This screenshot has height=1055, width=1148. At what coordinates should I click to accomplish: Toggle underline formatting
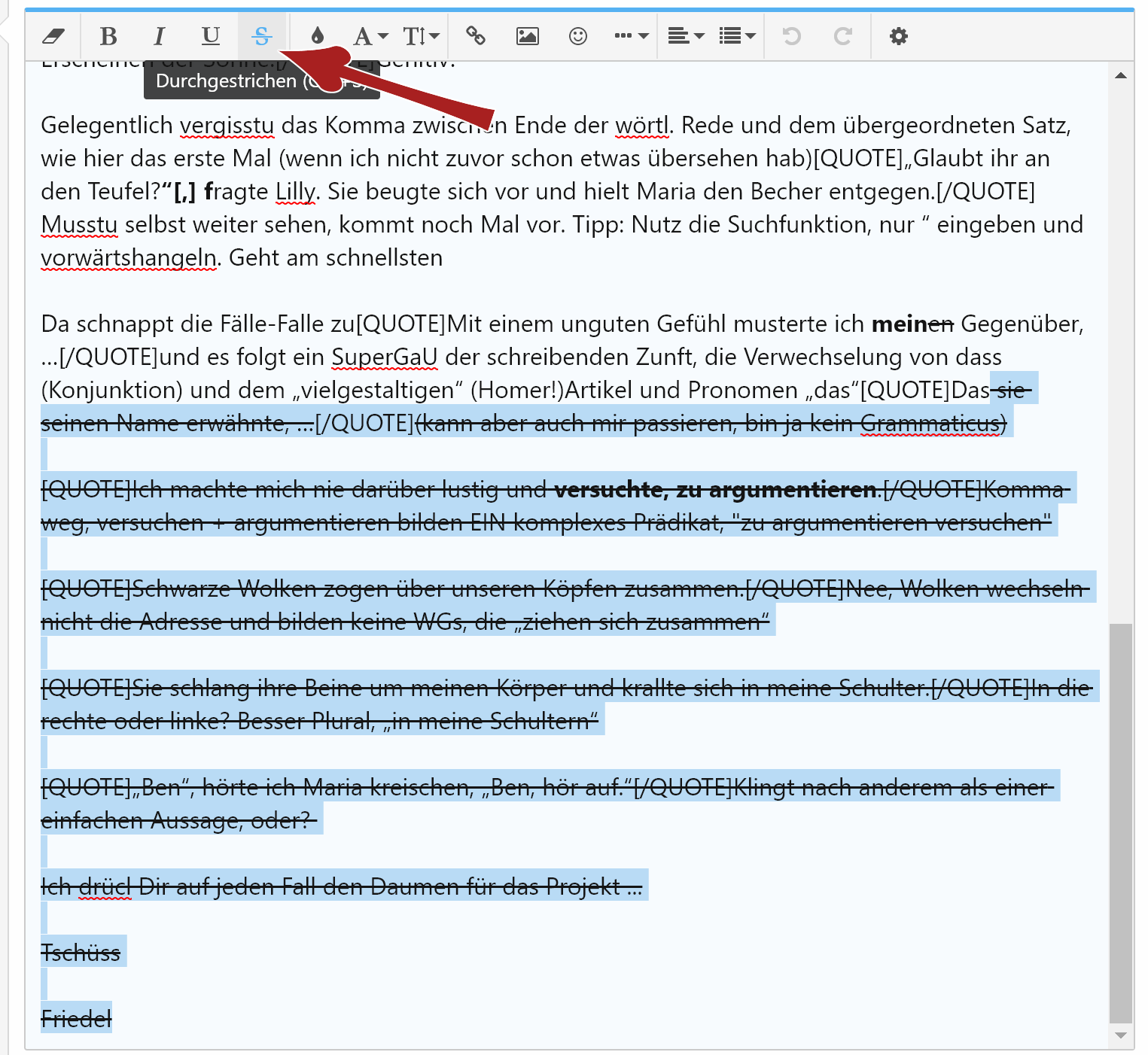tap(210, 35)
